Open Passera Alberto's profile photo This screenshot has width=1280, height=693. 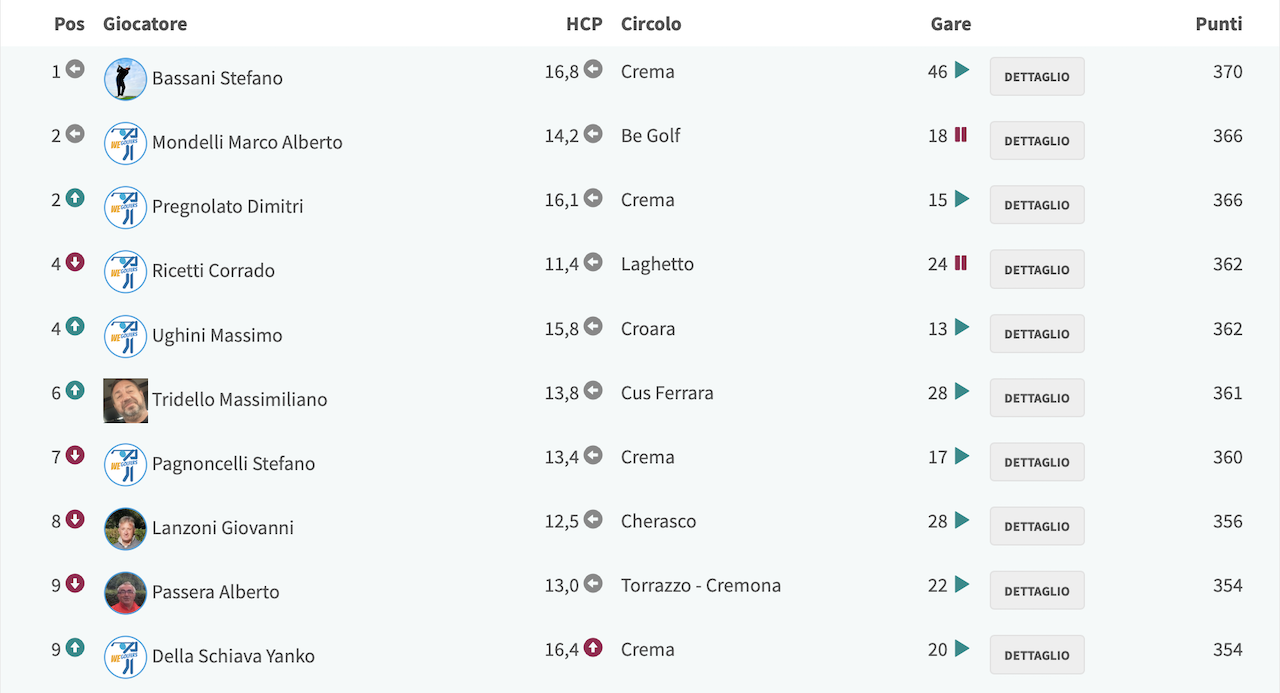pyautogui.click(x=125, y=593)
